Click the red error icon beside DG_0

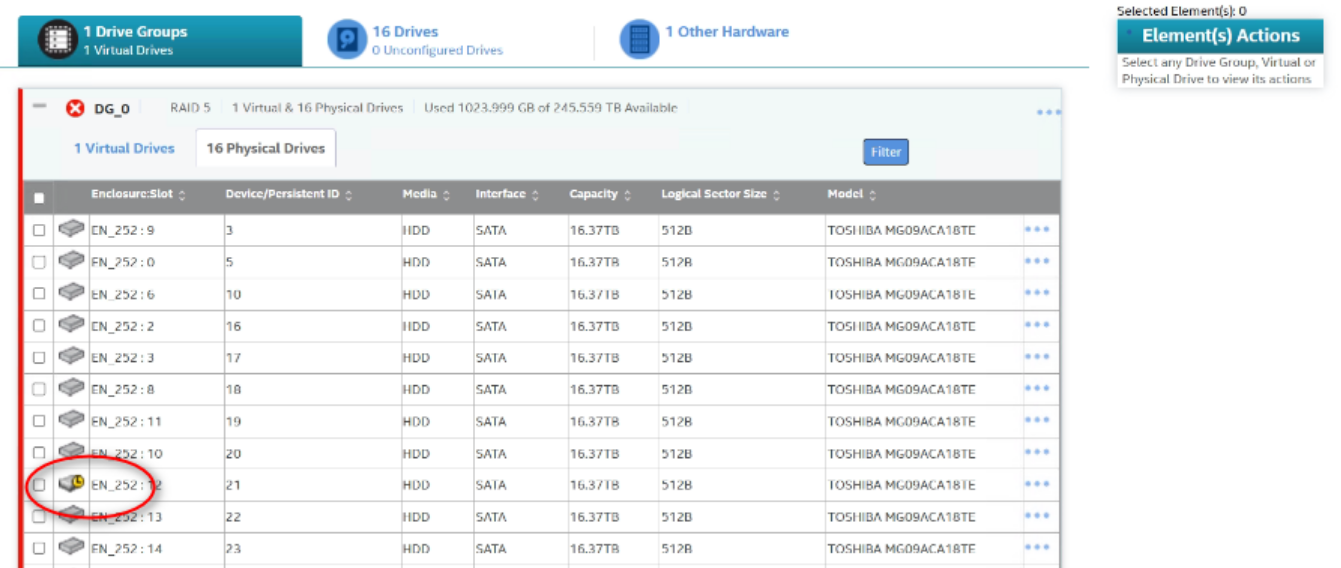tap(74, 108)
